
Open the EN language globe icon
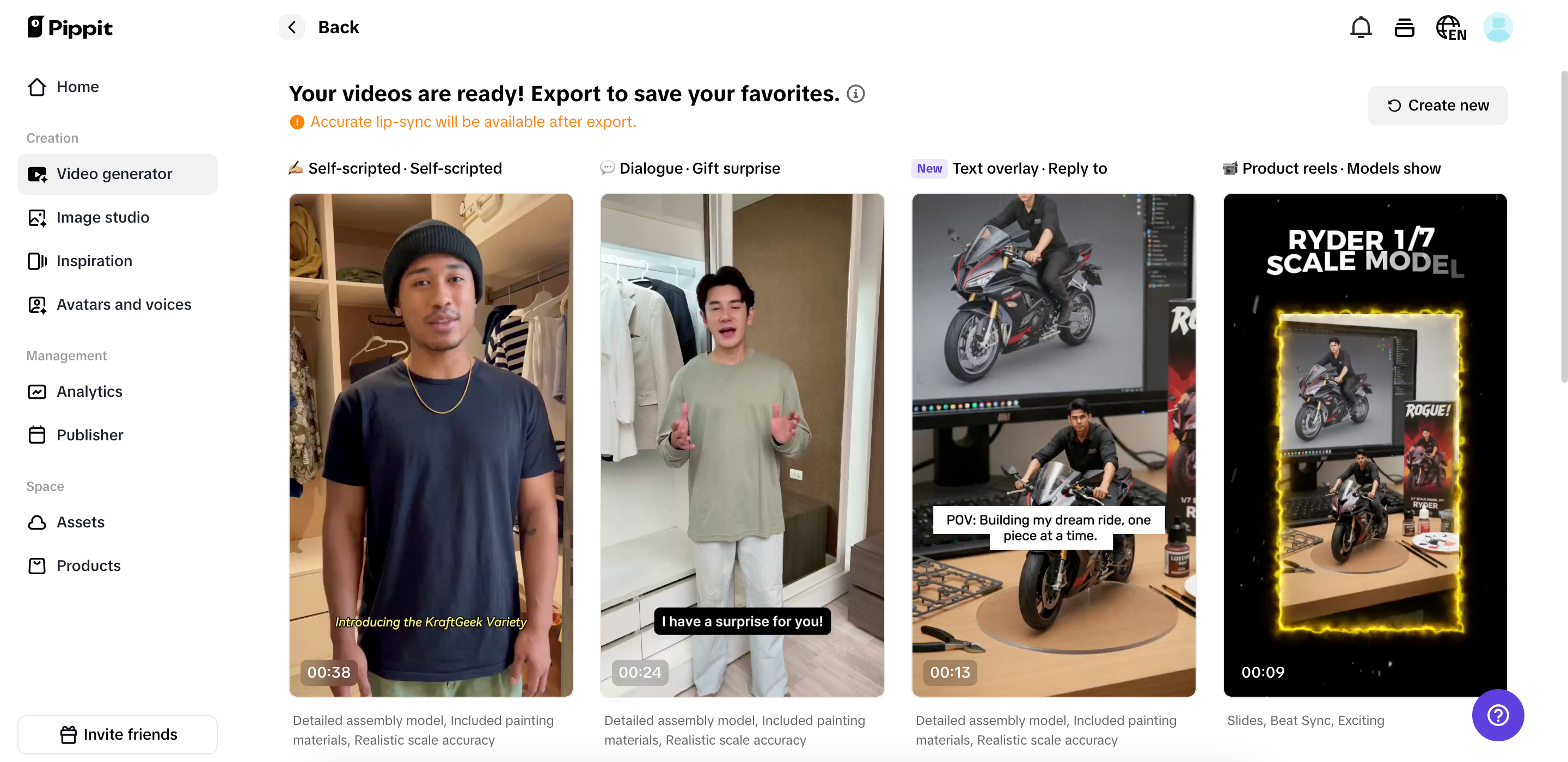point(1451,27)
